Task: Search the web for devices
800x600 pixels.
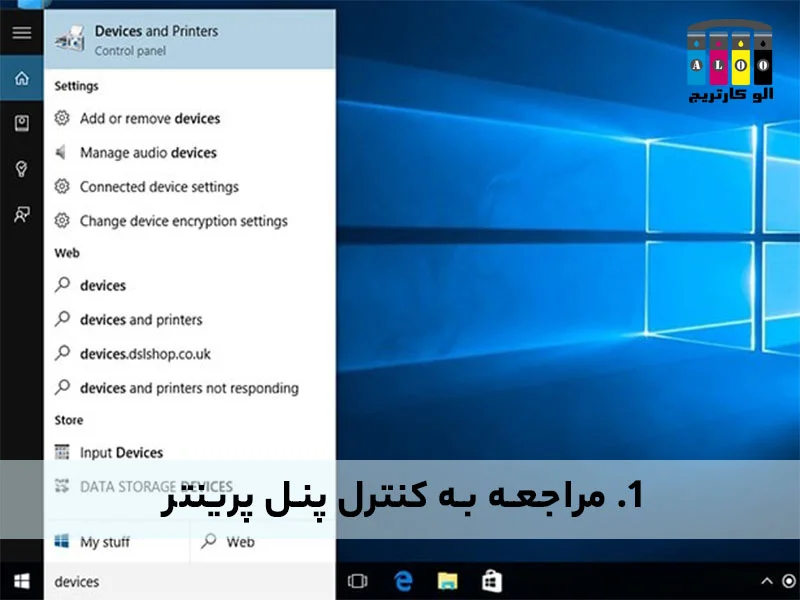Action: pos(190,285)
